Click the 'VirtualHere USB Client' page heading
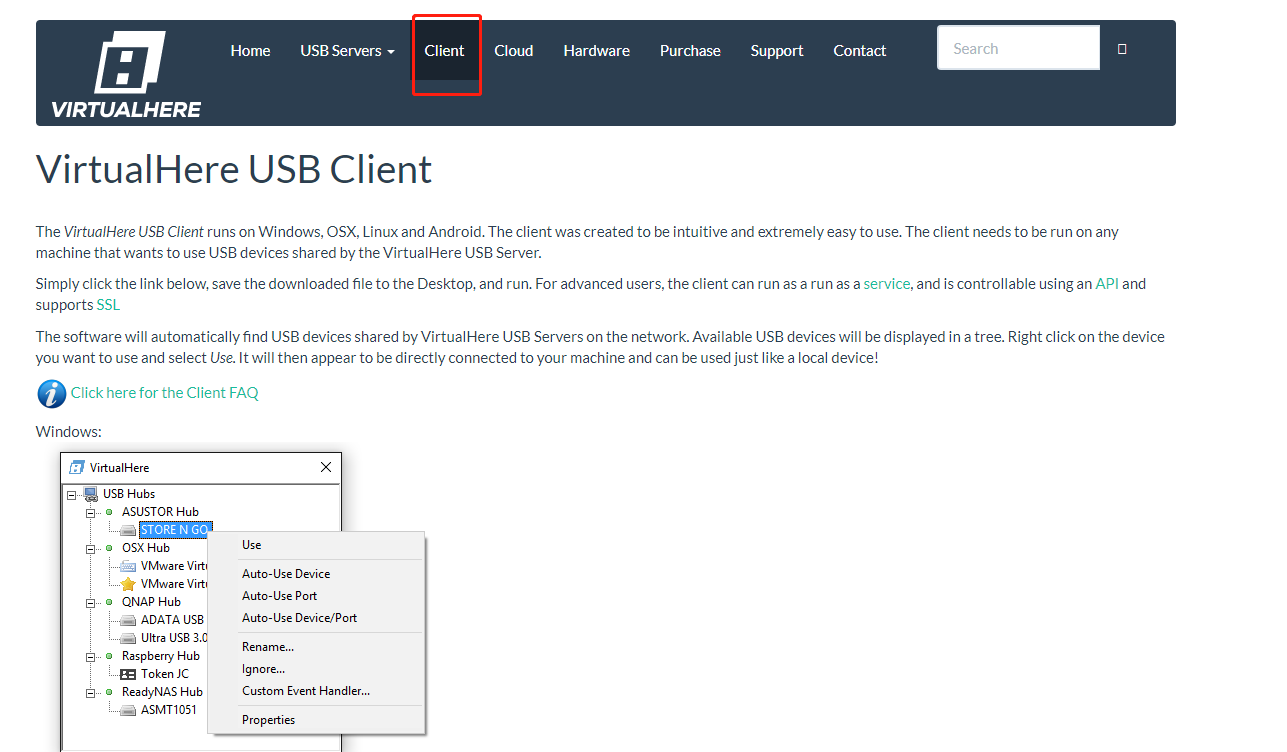This screenshot has width=1287, height=752. 234,169
